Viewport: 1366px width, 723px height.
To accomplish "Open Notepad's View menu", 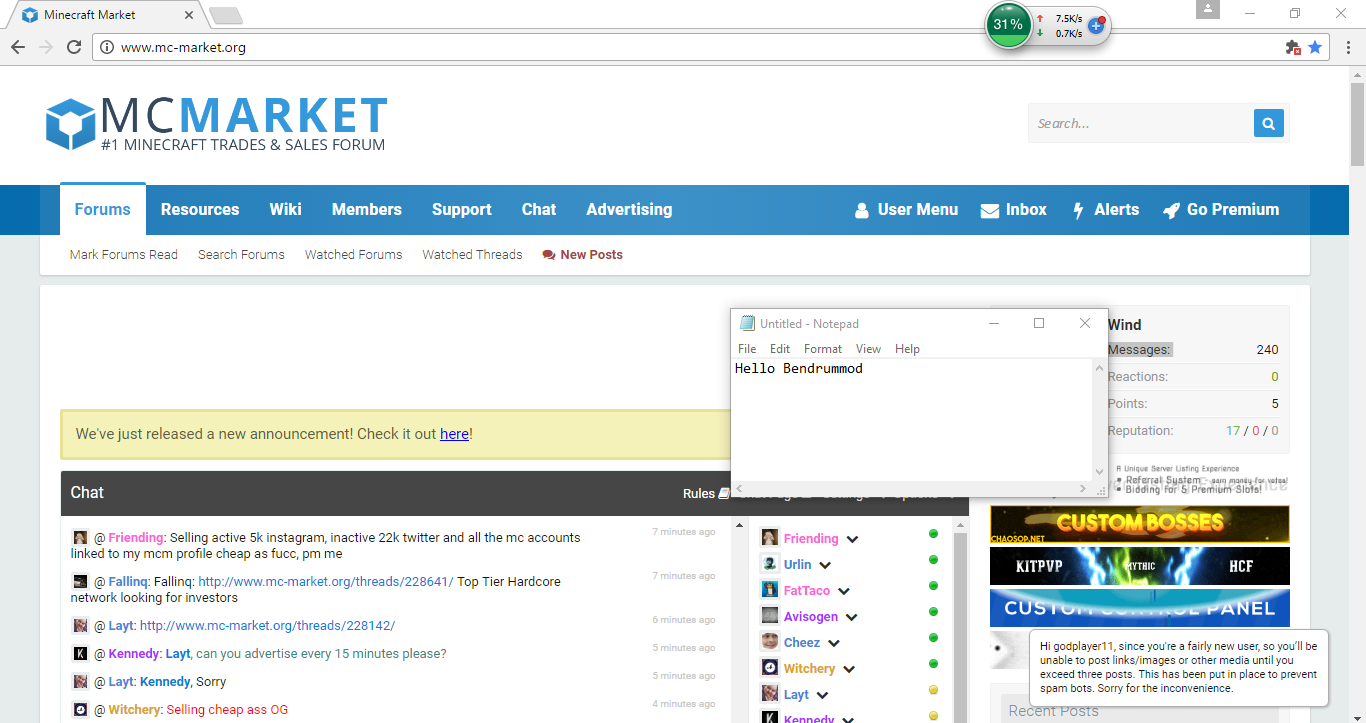I will 868,349.
